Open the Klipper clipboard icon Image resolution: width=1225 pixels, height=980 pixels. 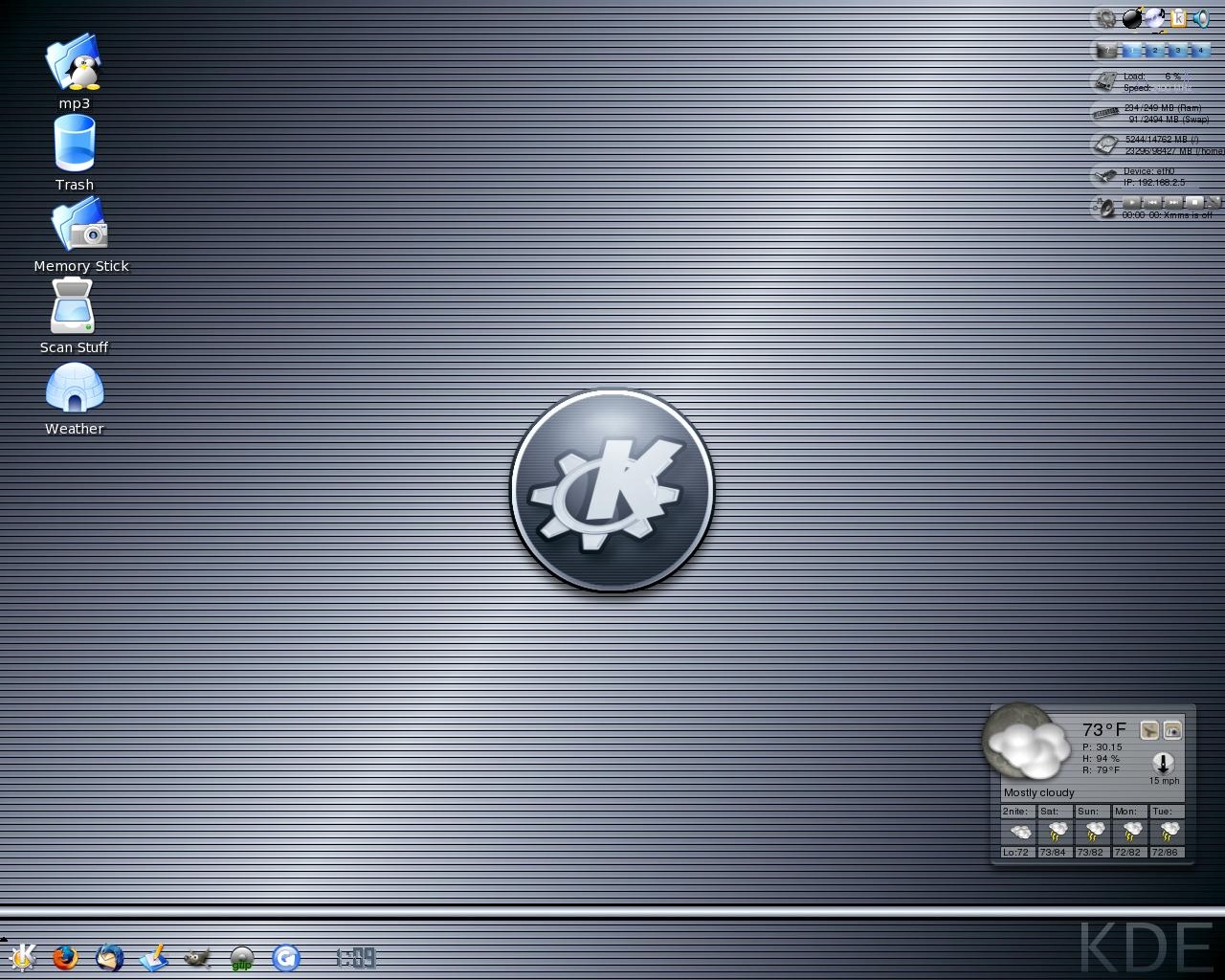pyautogui.click(x=1178, y=18)
